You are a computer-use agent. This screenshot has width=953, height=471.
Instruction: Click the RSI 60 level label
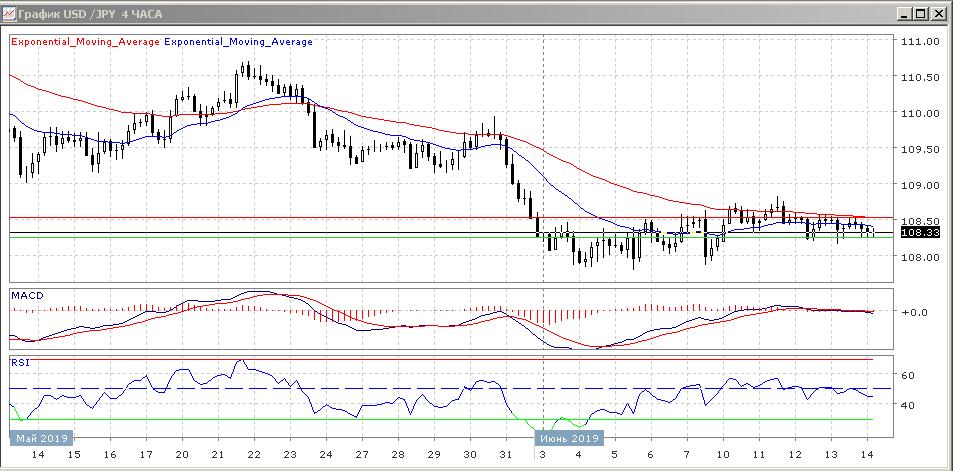[x=908, y=376]
